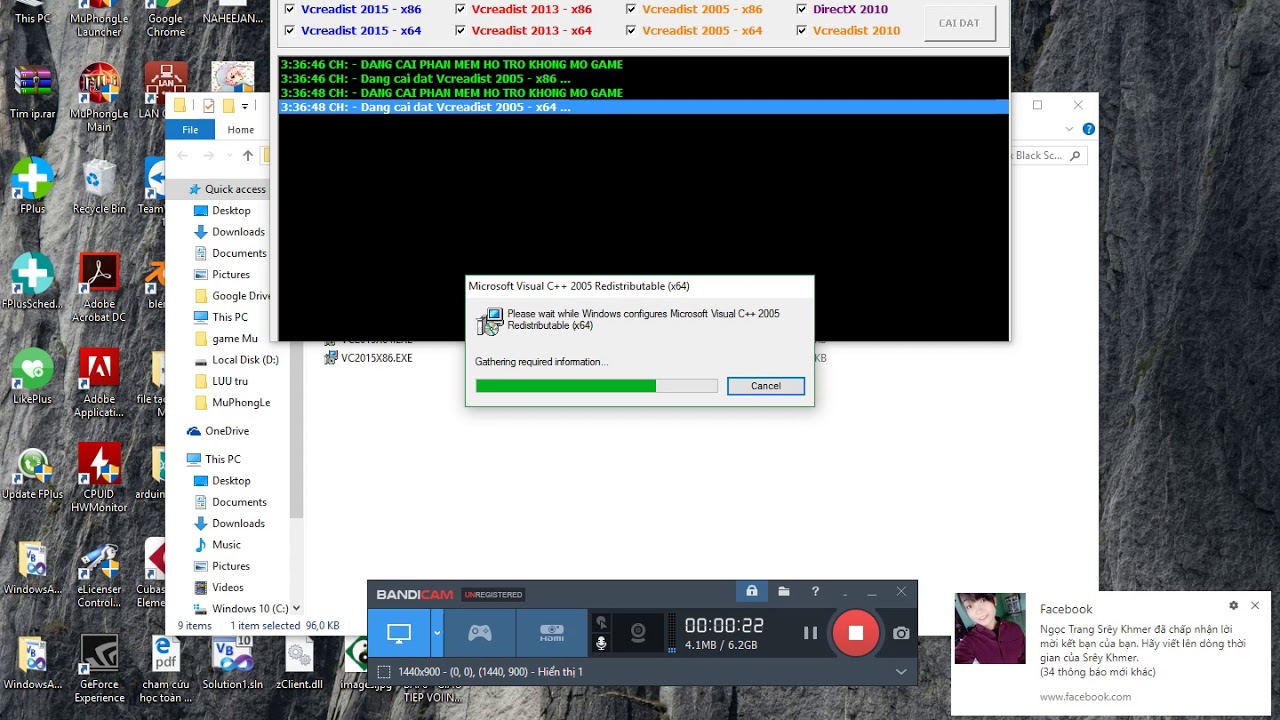Open Videos under This PC
This screenshot has height=720, width=1280.
[227, 587]
